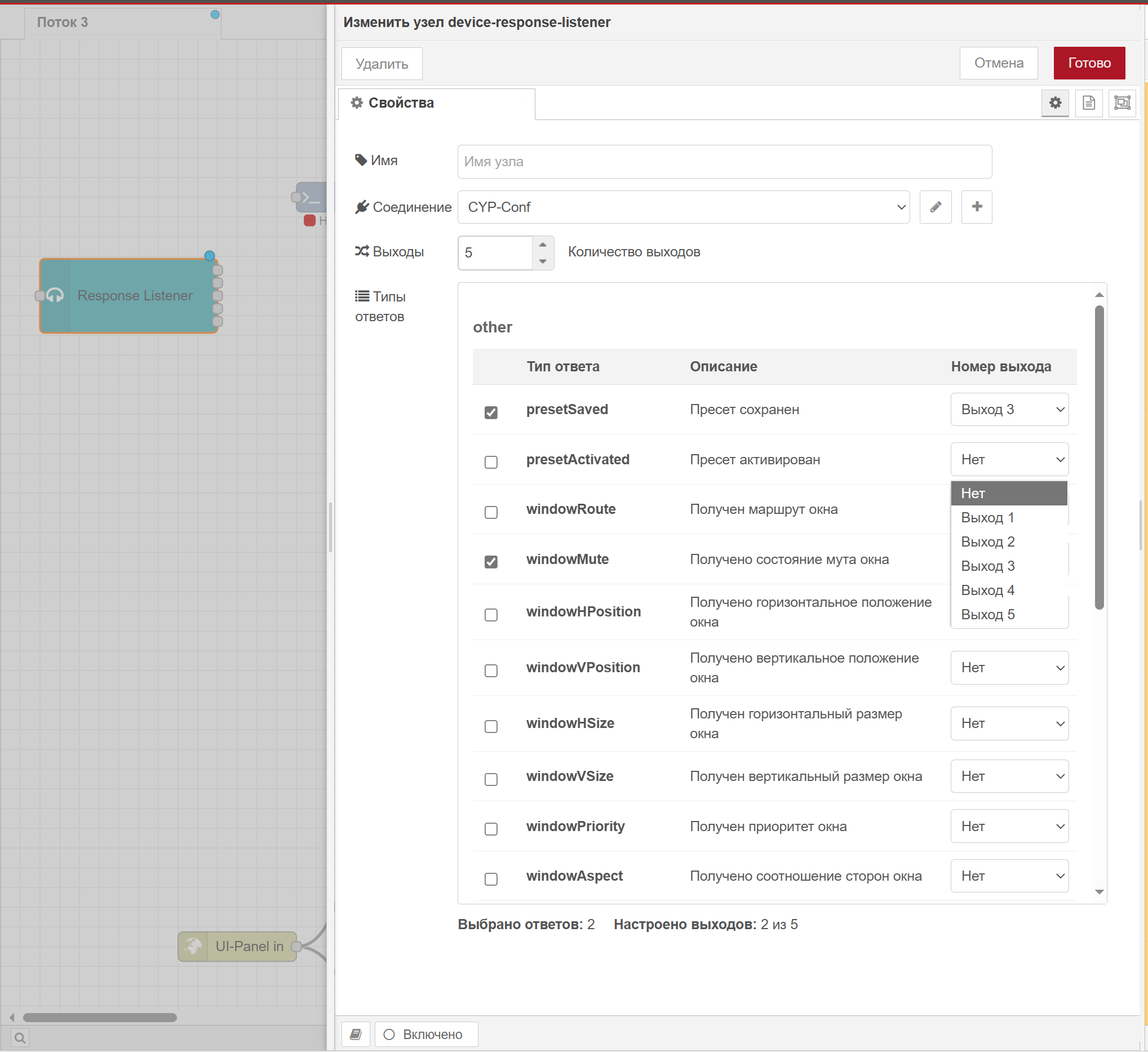This screenshot has width=1148, height=1052.
Task: Click the book icon at panel bottom
Action: [x=356, y=1034]
